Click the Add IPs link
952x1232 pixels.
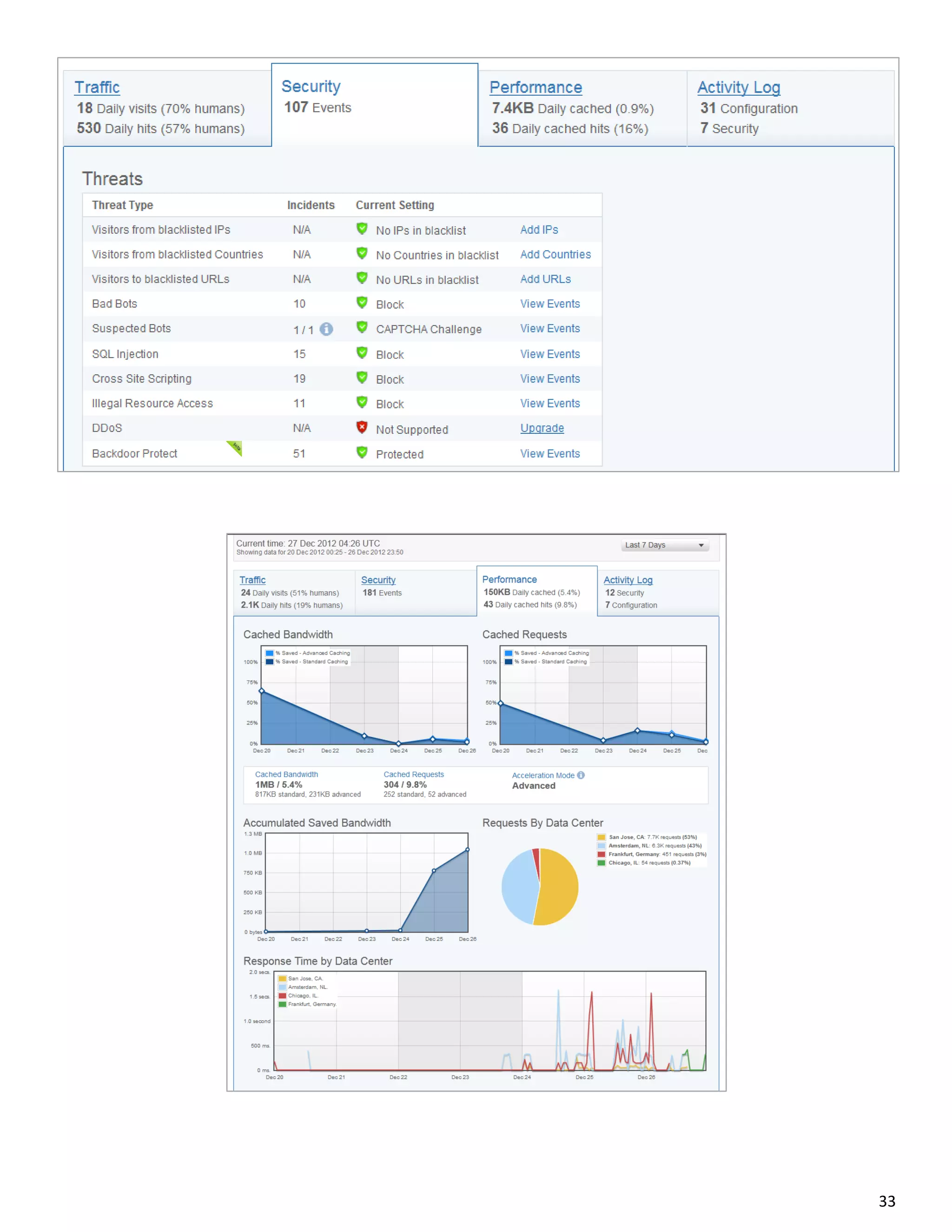point(539,230)
